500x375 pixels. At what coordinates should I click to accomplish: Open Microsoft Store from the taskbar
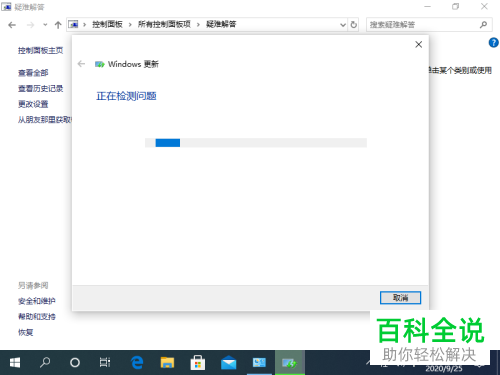click(198, 363)
